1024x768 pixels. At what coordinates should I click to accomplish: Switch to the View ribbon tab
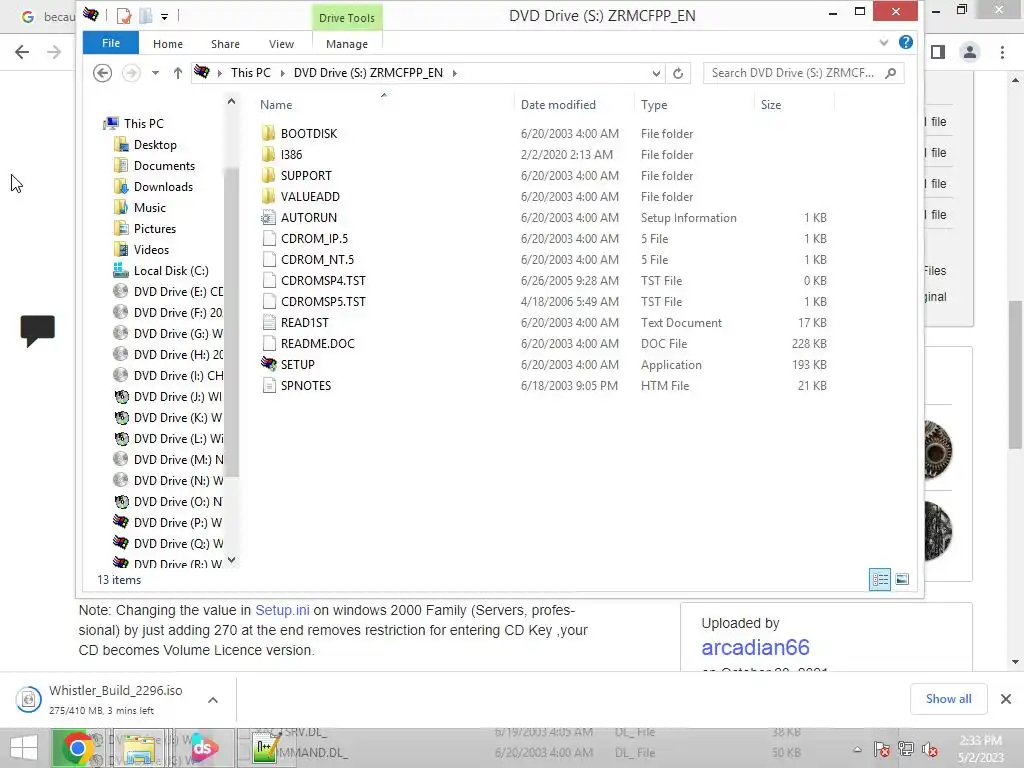click(281, 44)
